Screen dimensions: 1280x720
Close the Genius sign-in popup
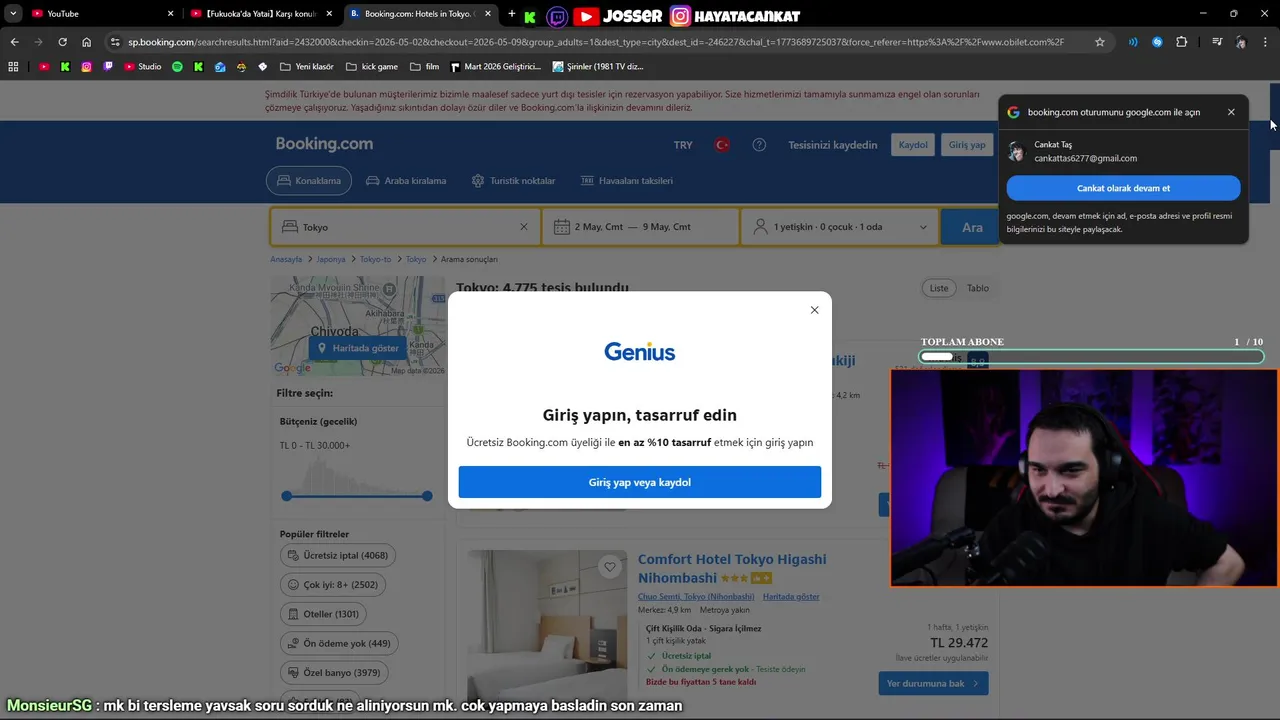tap(814, 310)
